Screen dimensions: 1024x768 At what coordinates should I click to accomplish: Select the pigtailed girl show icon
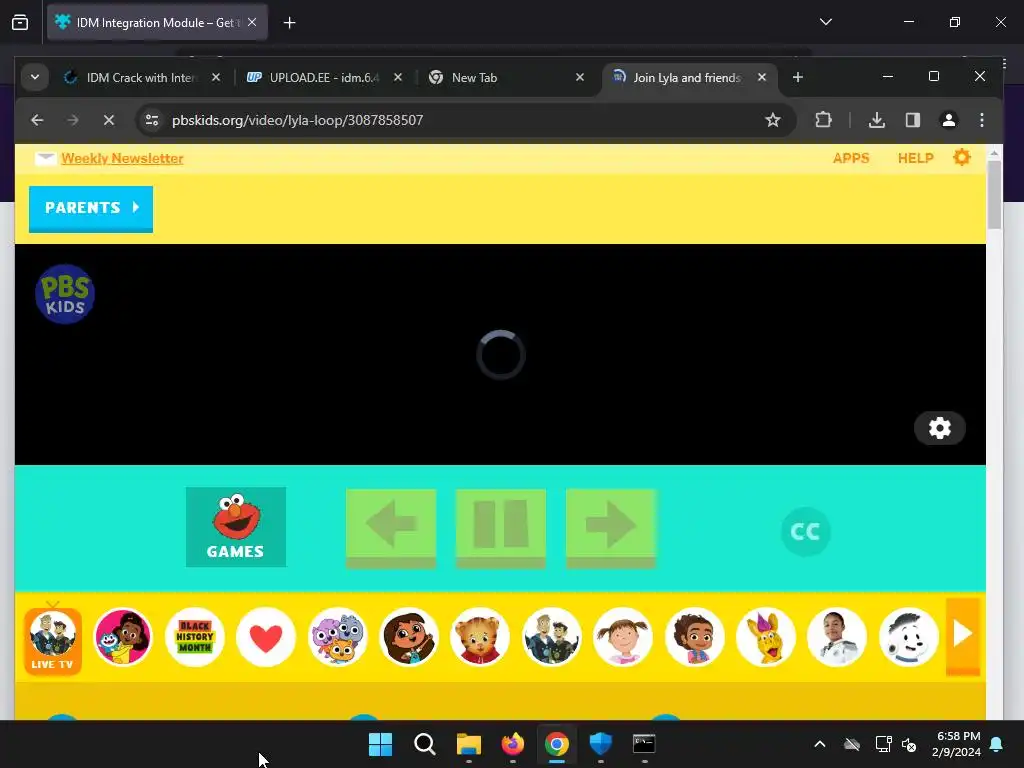[622, 637]
